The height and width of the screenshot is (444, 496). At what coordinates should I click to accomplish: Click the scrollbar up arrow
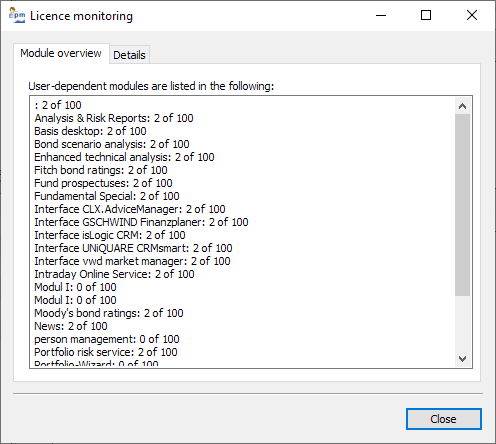462,106
